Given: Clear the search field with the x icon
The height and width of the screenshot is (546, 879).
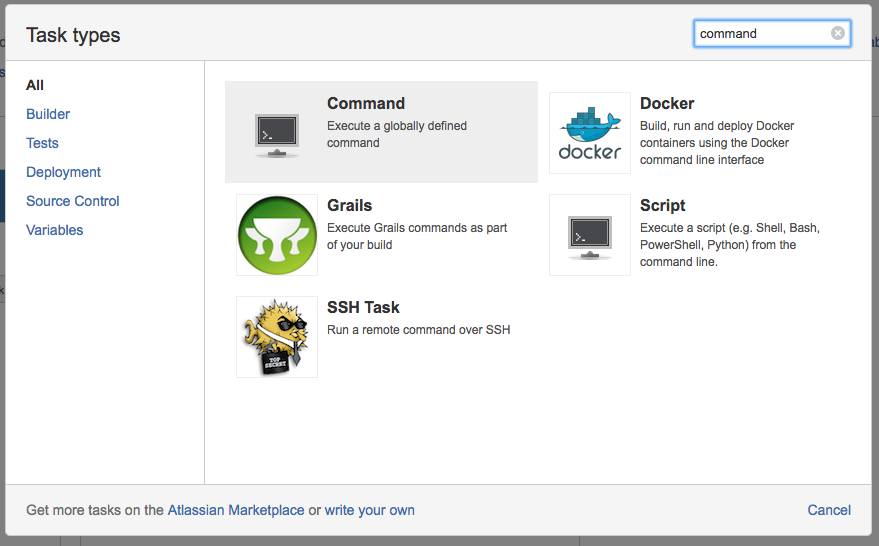Looking at the screenshot, I should click(x=838, y=33).
